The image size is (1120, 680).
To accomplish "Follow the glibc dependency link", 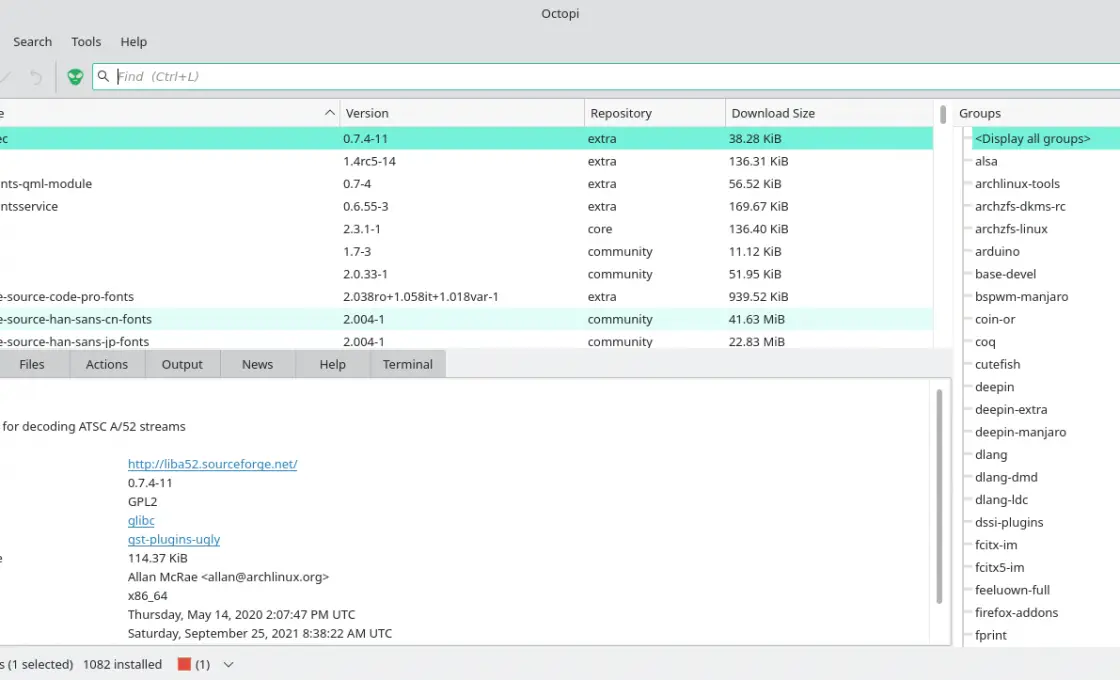I will click(x=141, y=520).
